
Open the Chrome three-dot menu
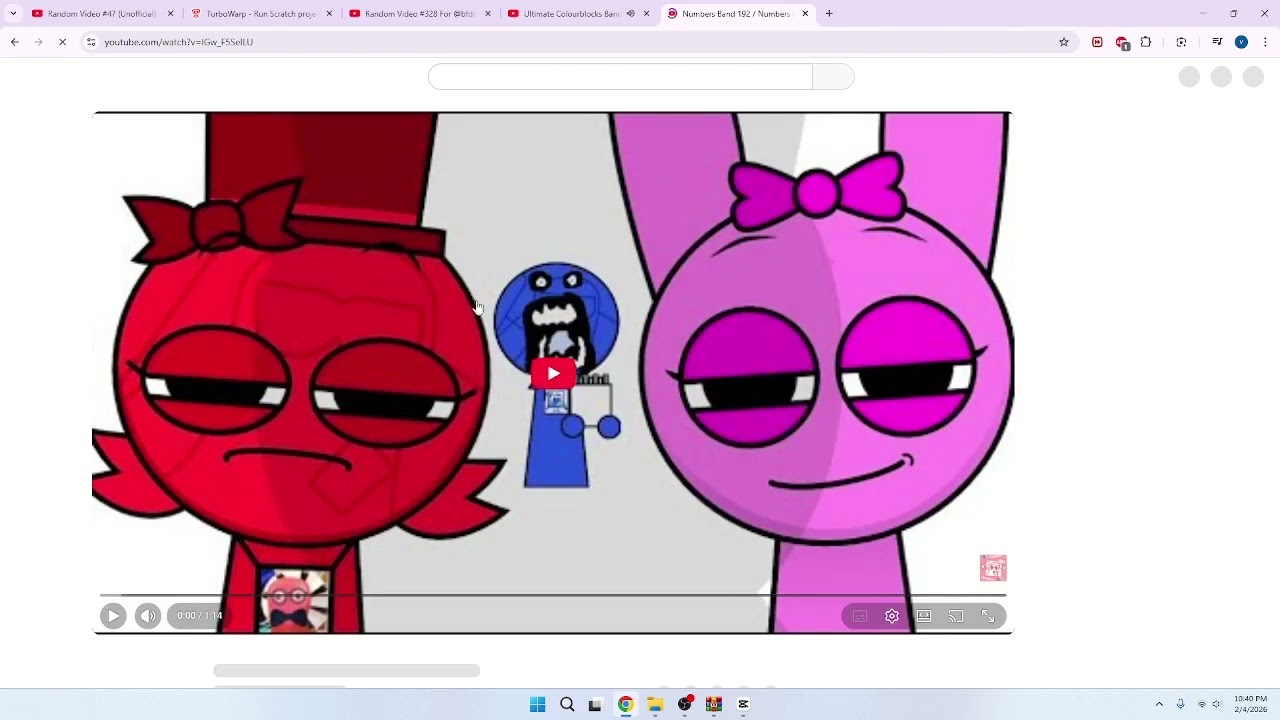pos(1265,42)
